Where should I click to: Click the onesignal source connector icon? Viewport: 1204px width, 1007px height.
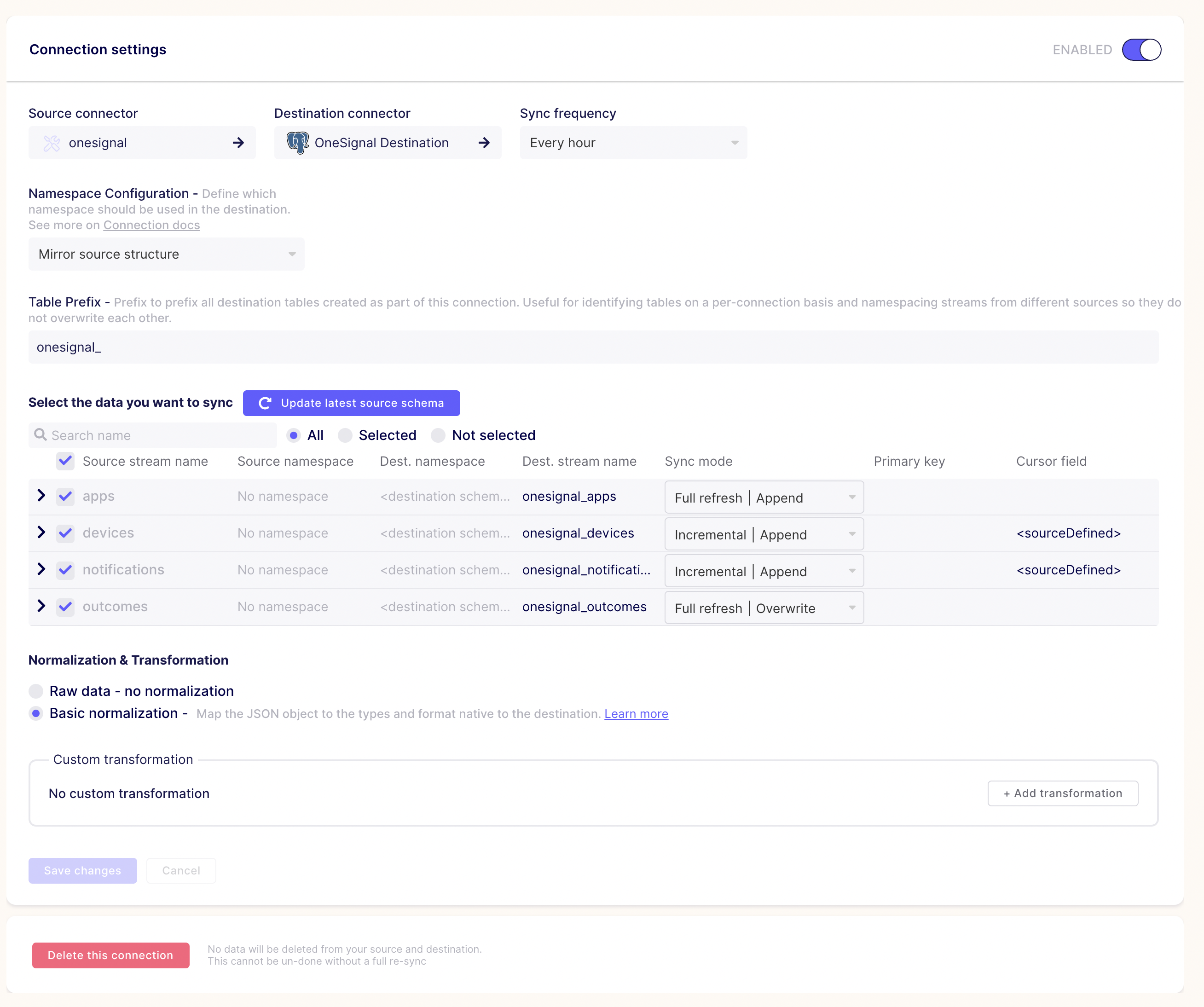[51, 143]
